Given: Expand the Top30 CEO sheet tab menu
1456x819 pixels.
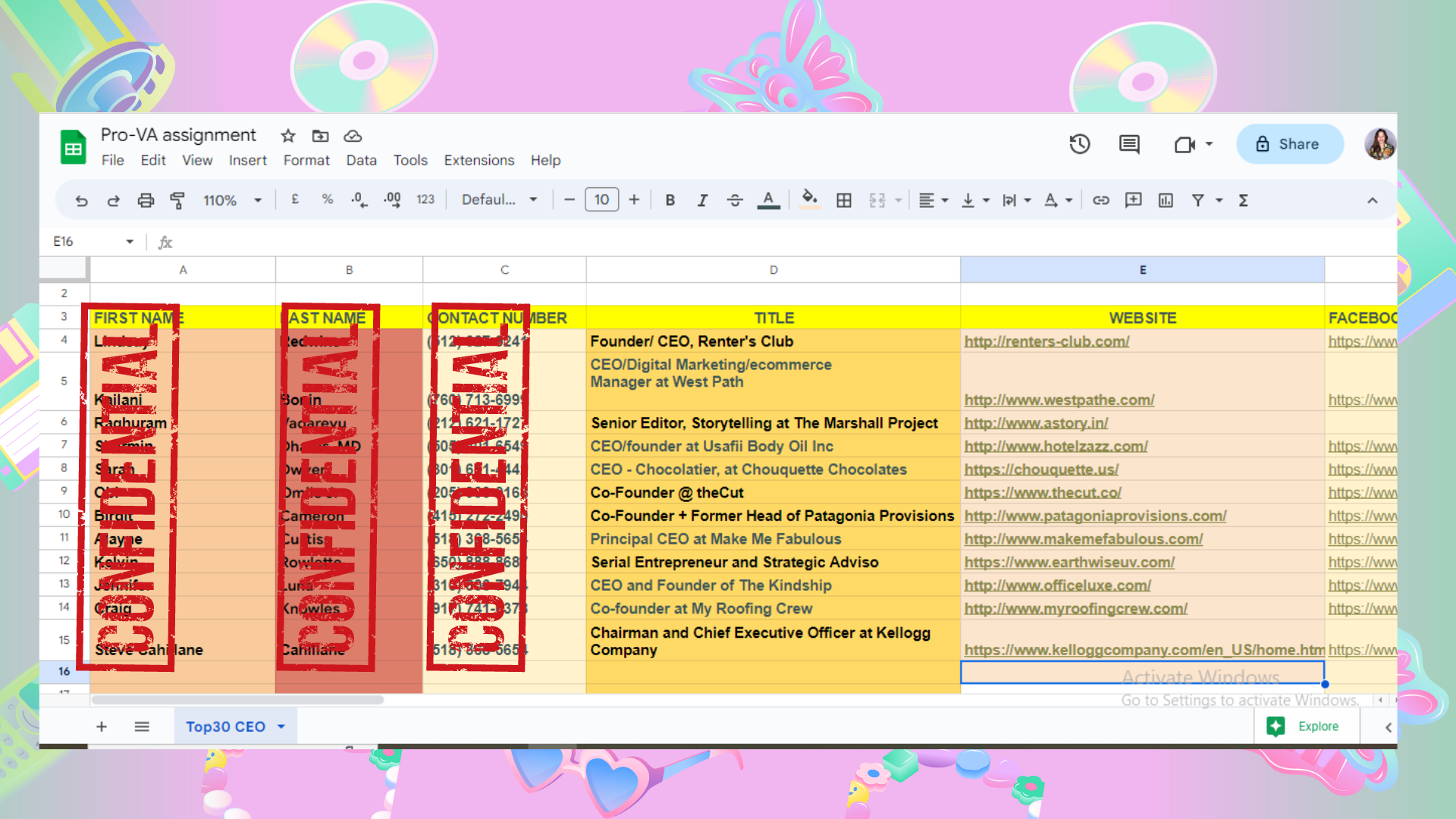Looking at the screenshot, I should [281, 726].
